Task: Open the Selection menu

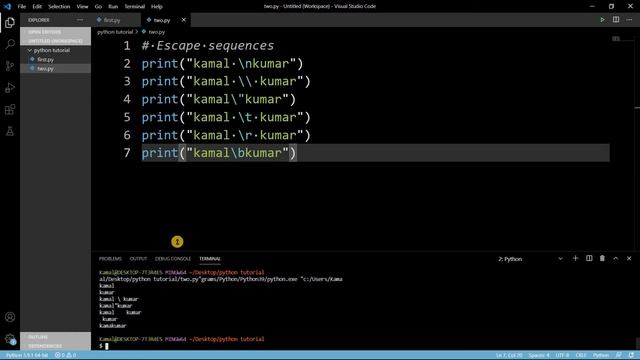Action: (59, 7)
